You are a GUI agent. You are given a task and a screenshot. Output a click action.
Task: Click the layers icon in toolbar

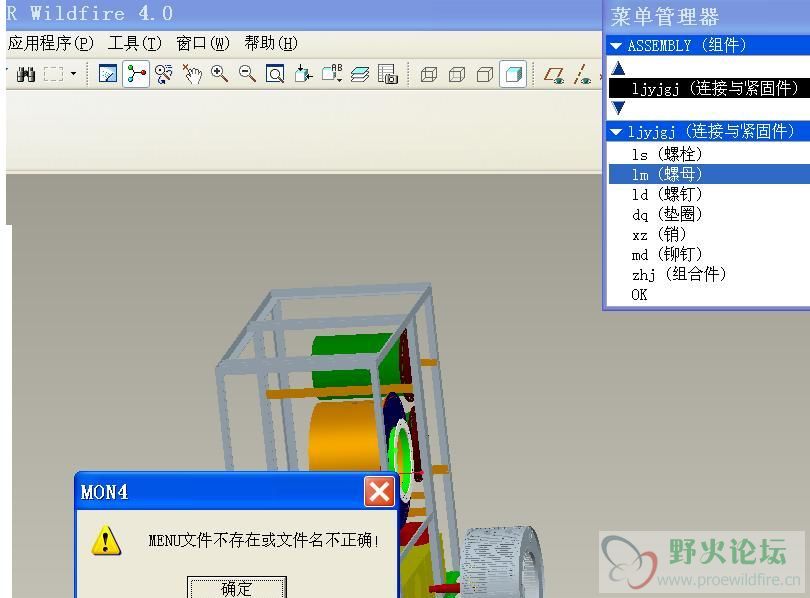(360, 74)
